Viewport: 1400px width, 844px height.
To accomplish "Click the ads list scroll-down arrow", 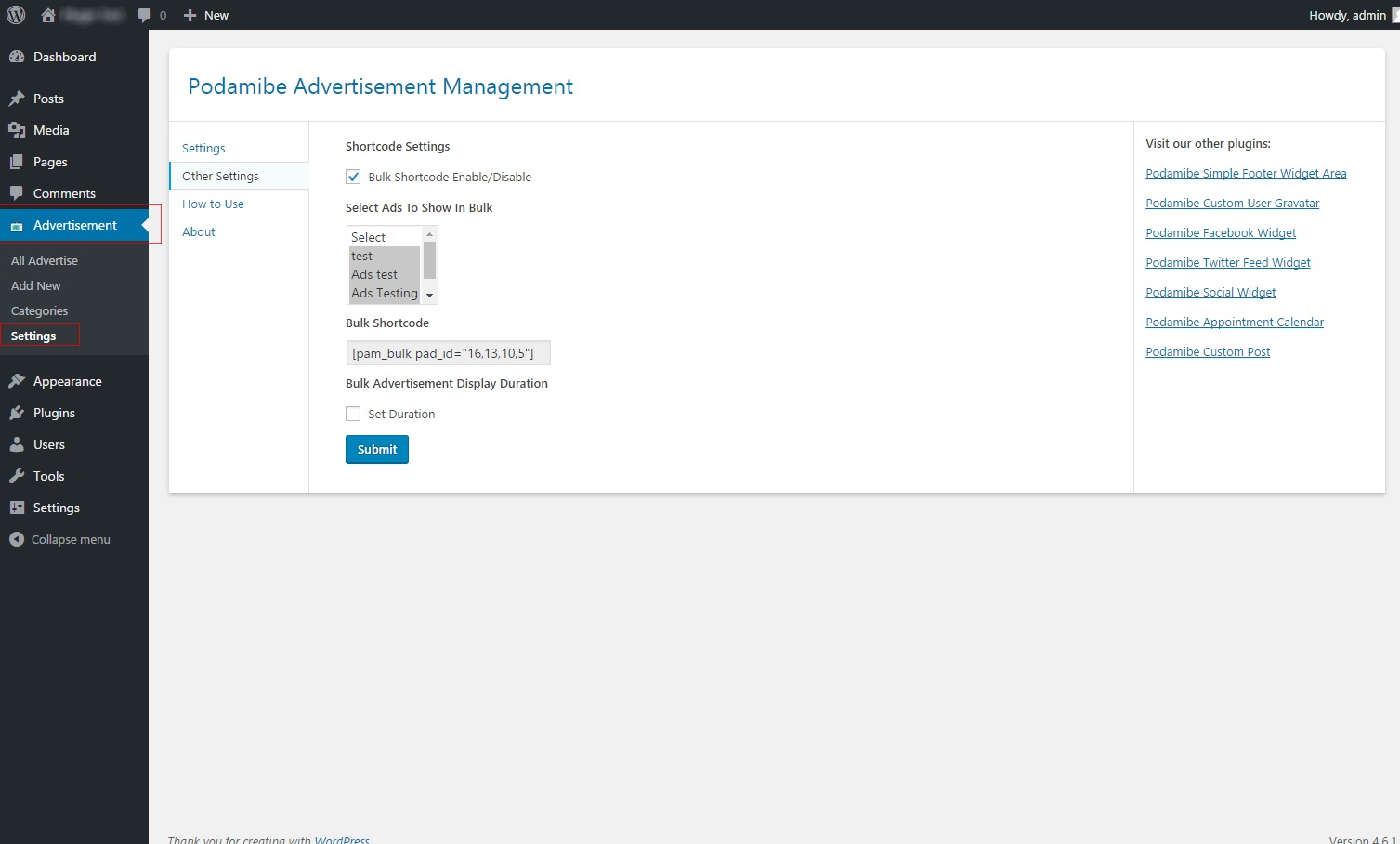I will tap(429, 296).
